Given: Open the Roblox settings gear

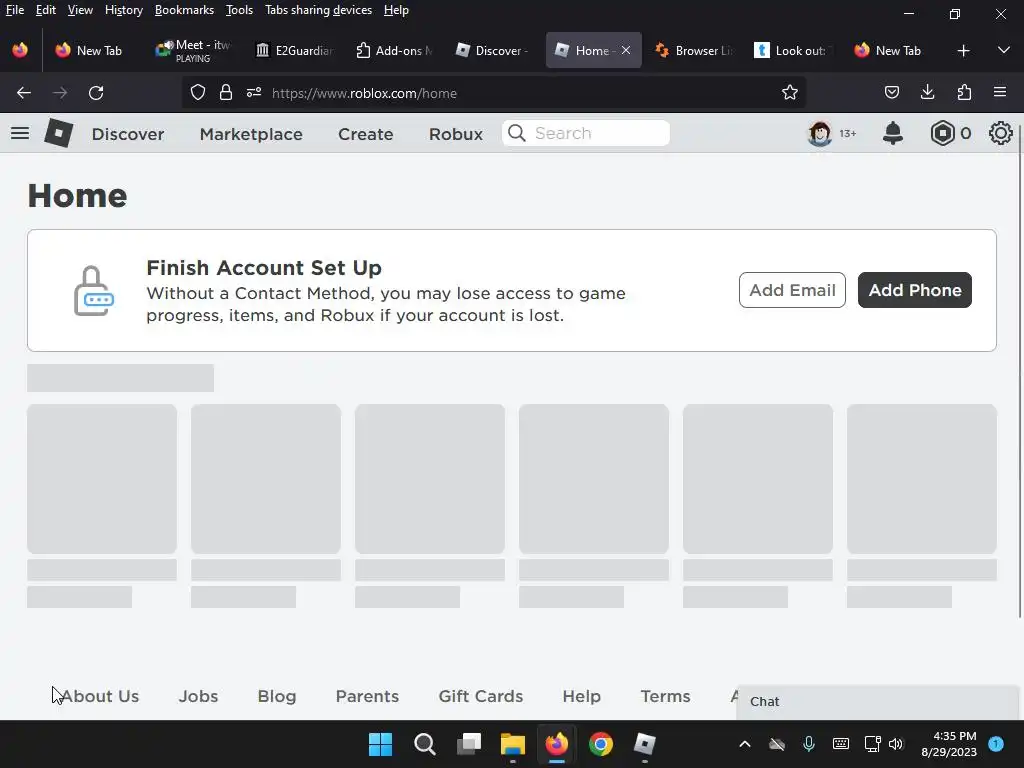Looking at the screenshot, I should (x=1000, y=133).
